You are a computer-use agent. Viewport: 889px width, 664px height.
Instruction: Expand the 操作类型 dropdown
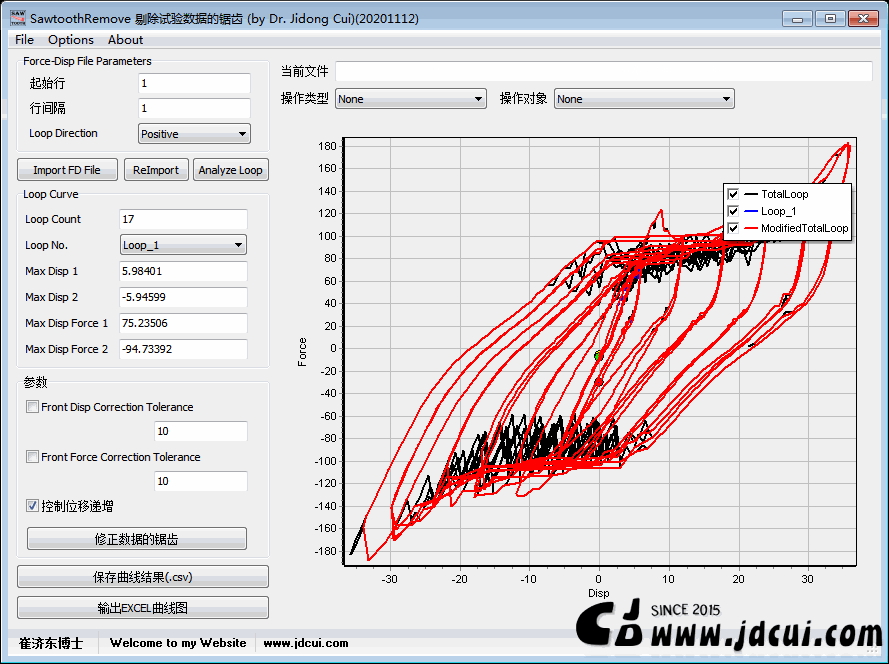tap(411, 99)
